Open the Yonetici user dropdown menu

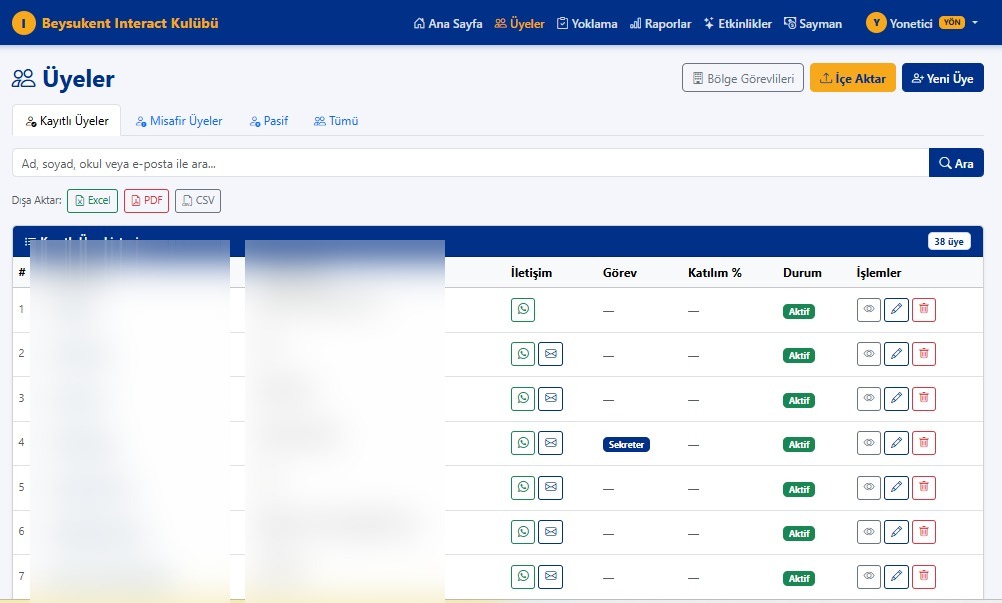point(922,23)
